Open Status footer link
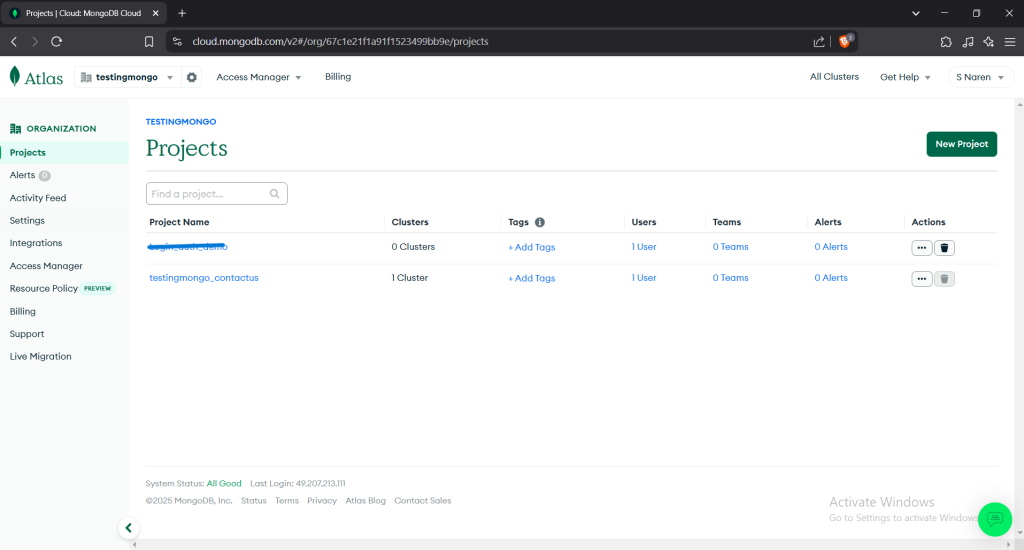Screen dimensions: 1024x550 pyautogui.click(x=253, y=500)
